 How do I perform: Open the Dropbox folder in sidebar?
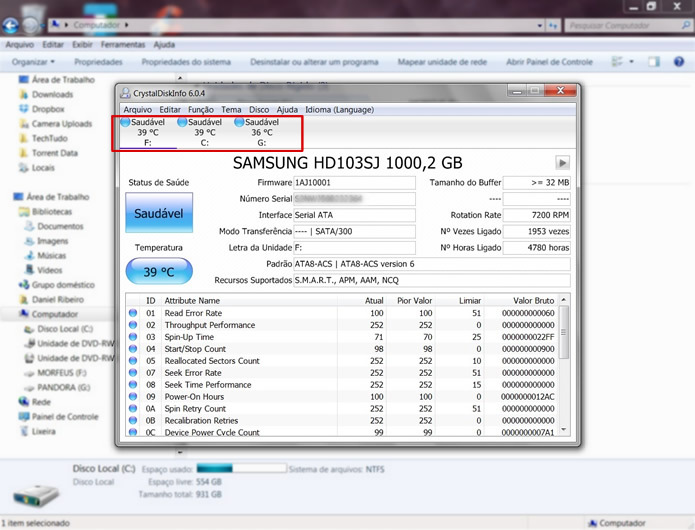click(48, 109)
